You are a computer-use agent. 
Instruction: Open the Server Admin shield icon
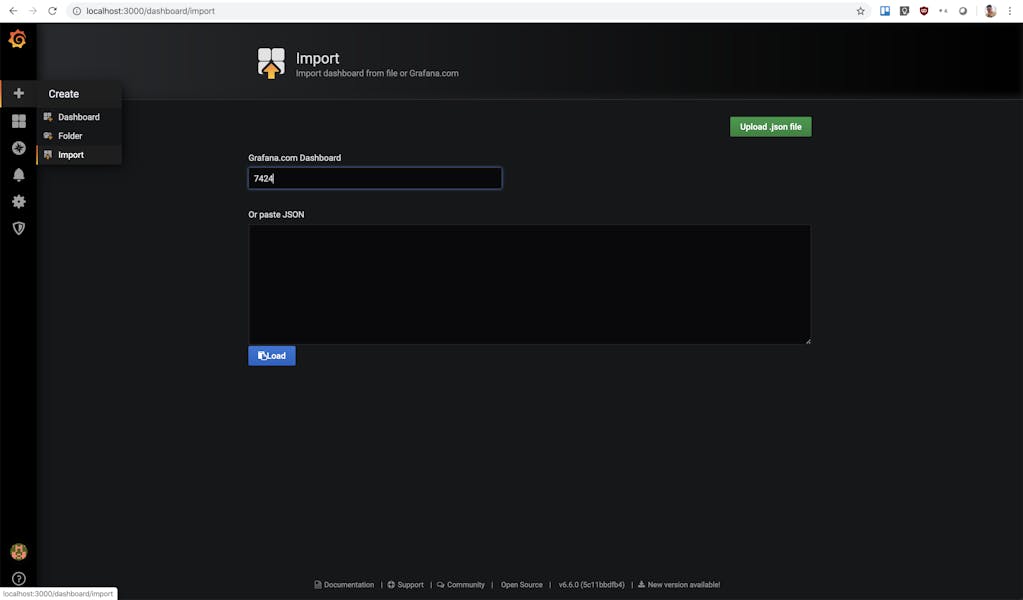coord(18,228)
